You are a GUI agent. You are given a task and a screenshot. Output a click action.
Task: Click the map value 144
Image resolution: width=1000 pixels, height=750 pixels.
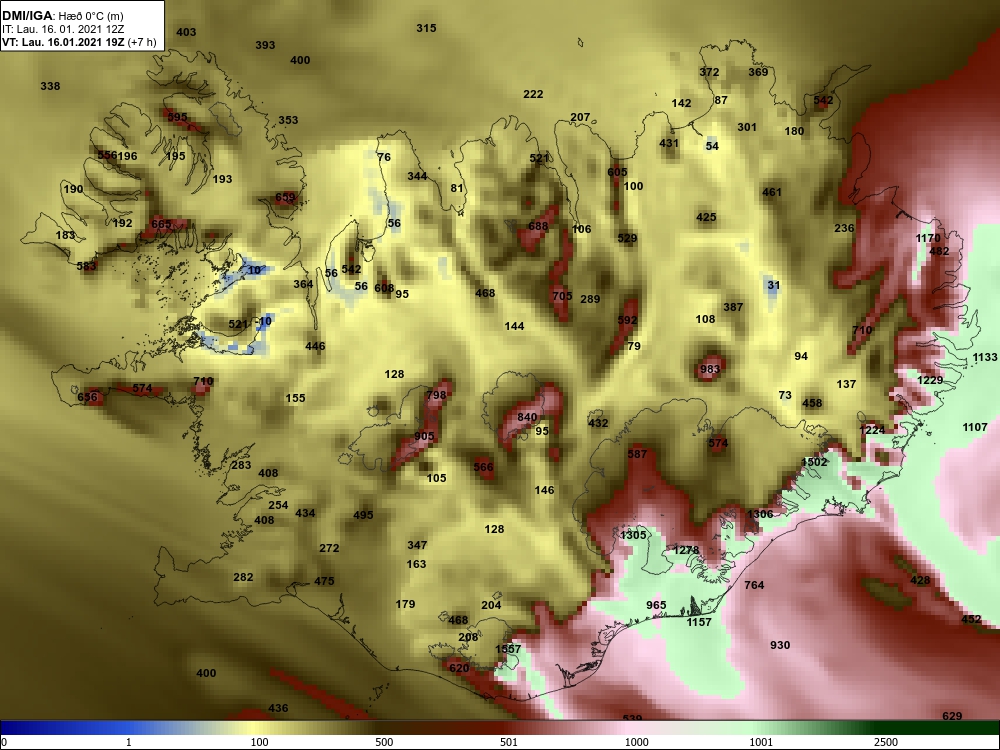(x=514, y=326)
